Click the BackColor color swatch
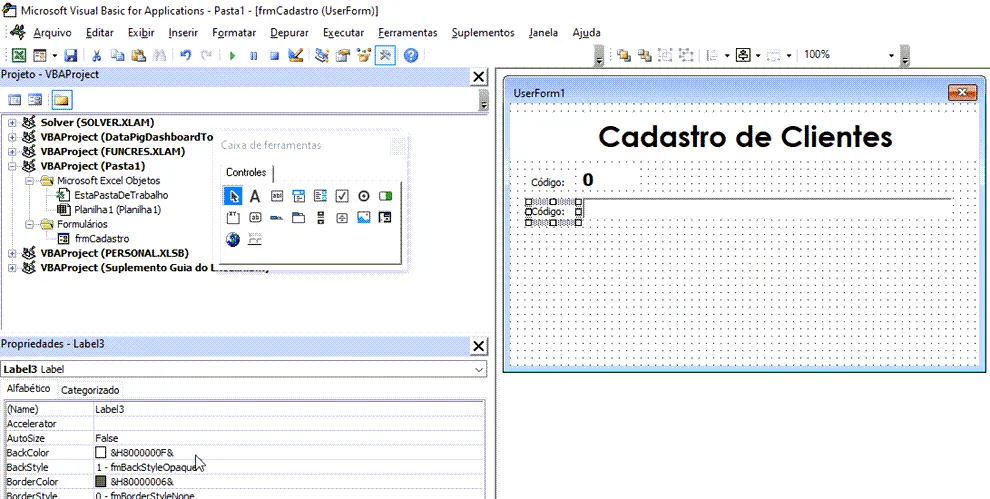 click(100, 453)
